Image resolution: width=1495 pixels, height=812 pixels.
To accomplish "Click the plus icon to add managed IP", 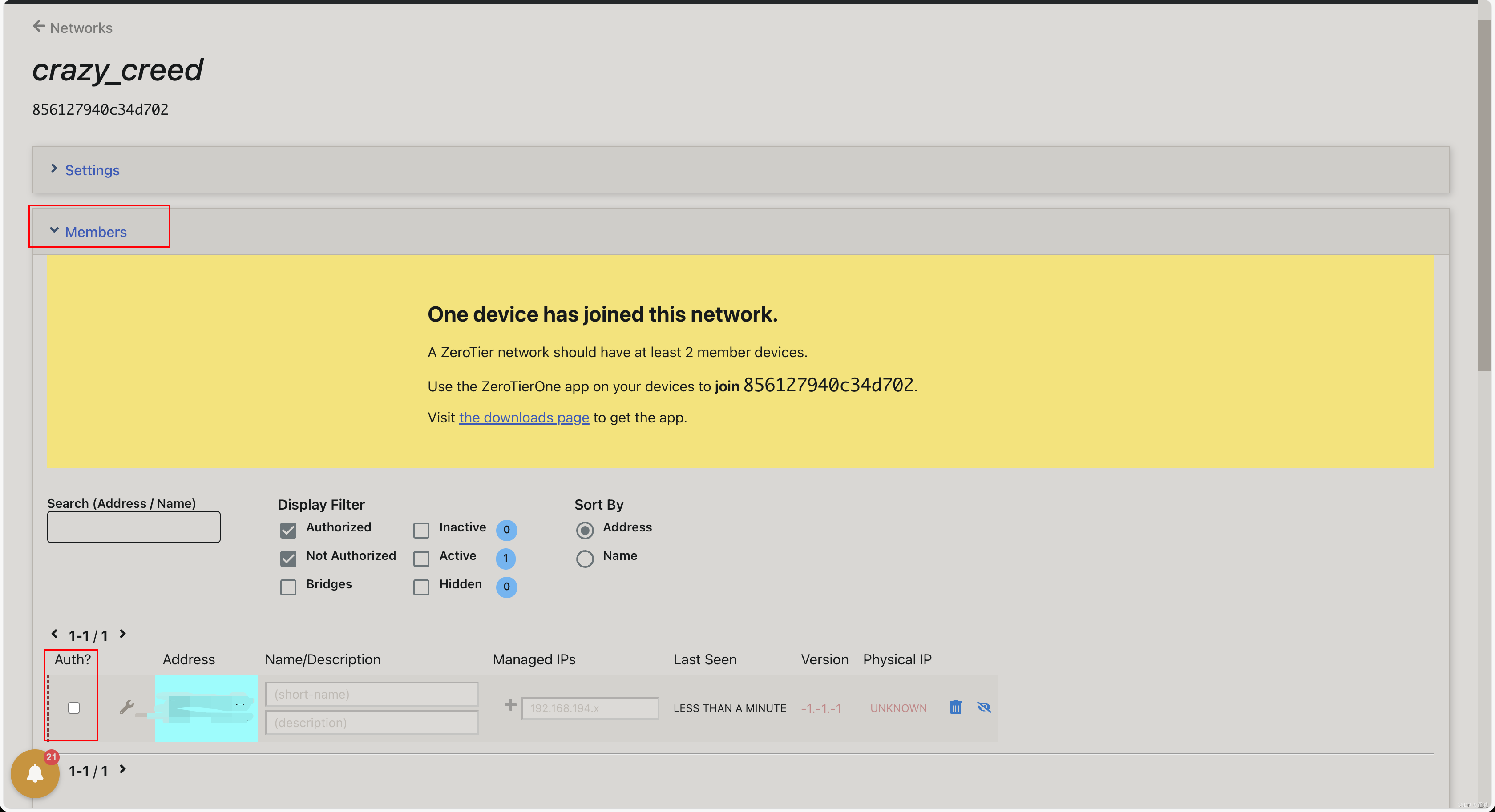I will [510, 705].
